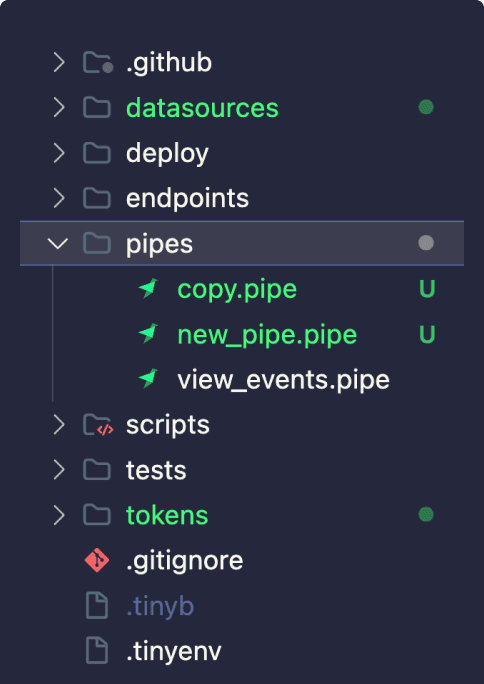Collapse the pipes folder chevron

[58, 243]
